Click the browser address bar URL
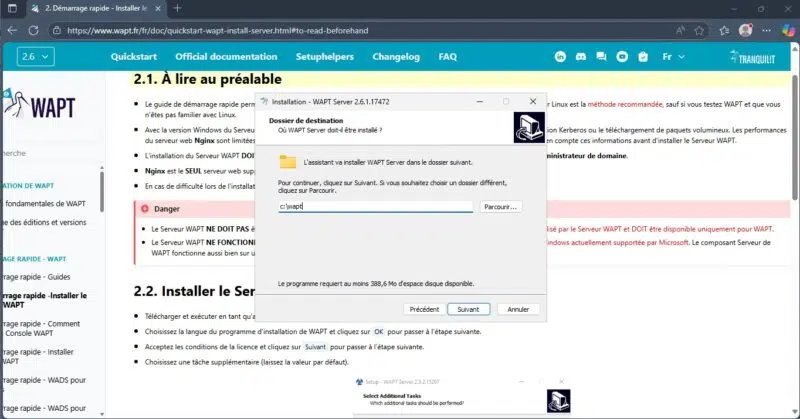The width and height of the screenshot is (800, 419). (217, 31)
